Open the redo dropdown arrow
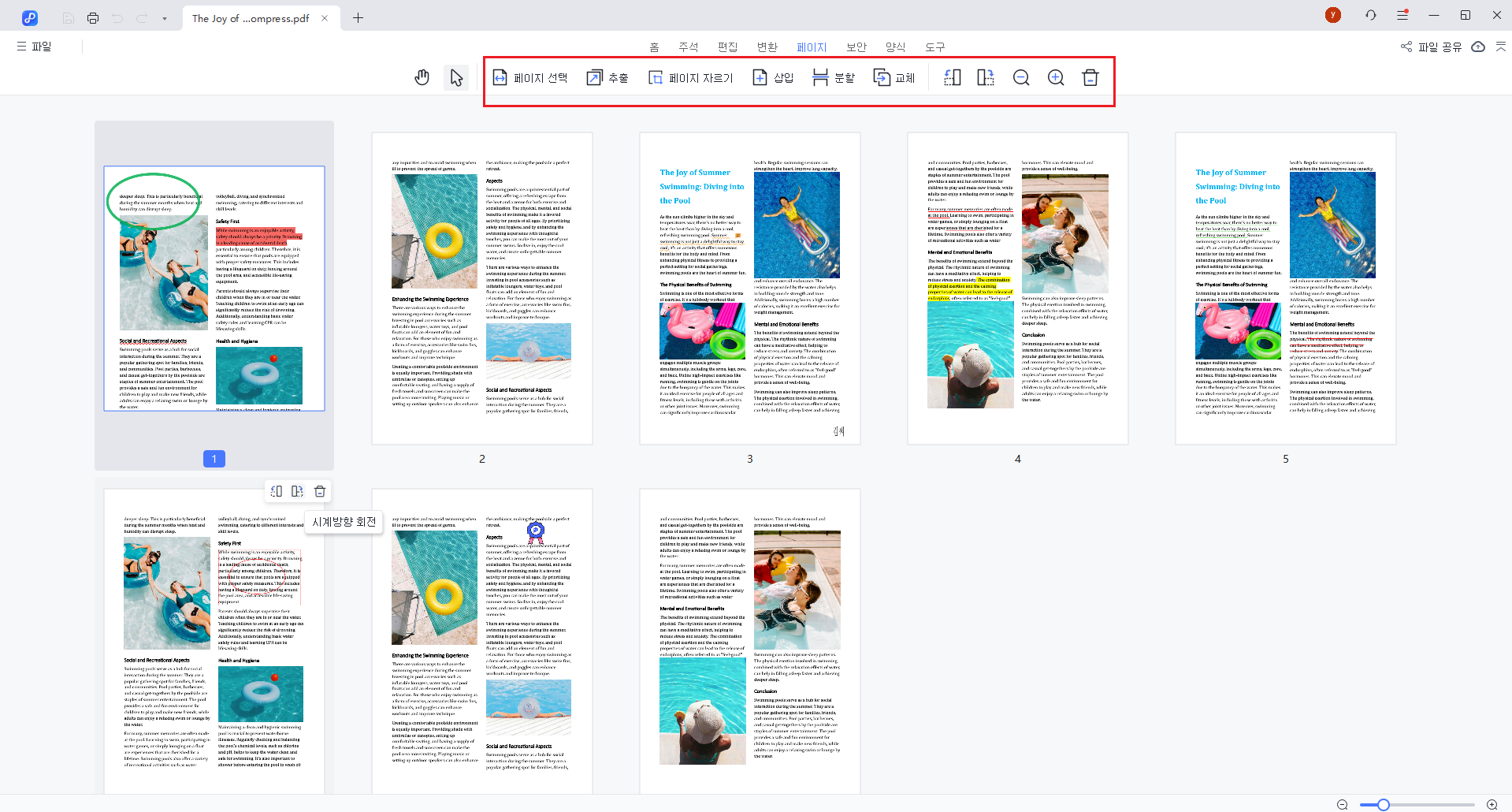The image size is (1512, 812). point(164,17)
